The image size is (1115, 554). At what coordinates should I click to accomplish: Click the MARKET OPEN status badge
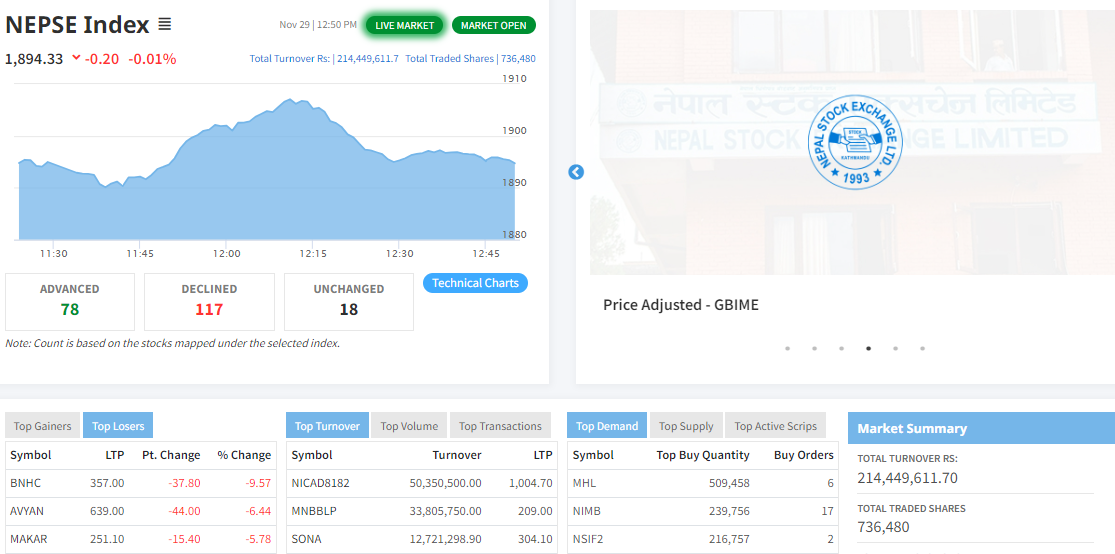[x=494, y=26]
